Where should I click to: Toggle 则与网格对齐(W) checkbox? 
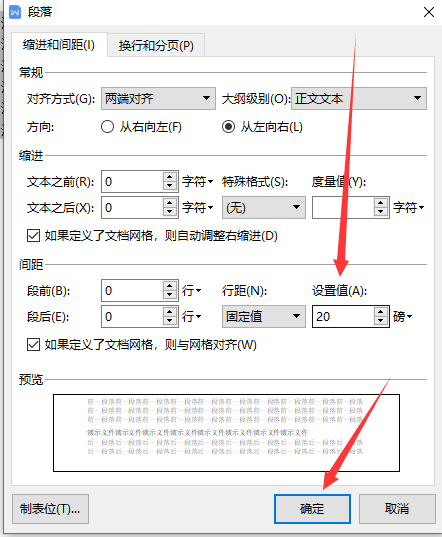(x=33, y=345)
